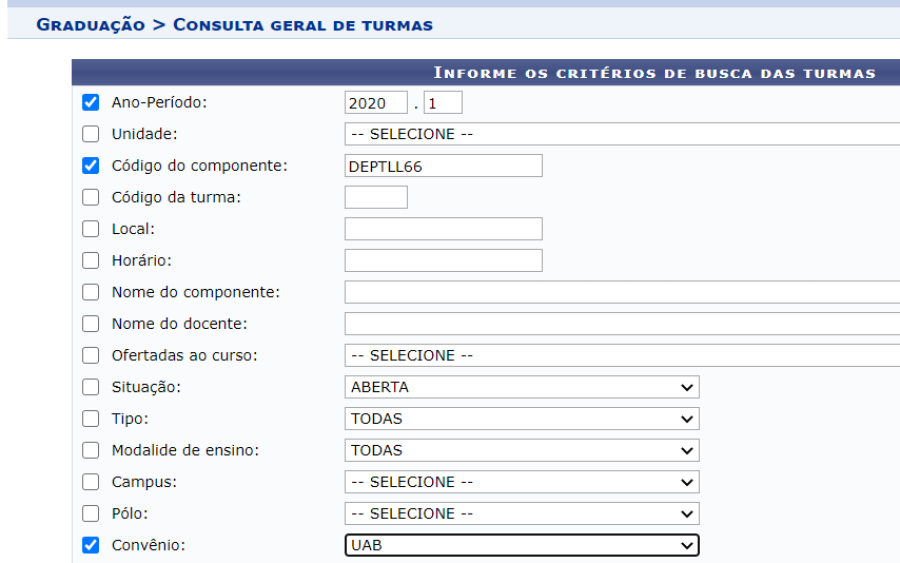
Task: Expand the Tipo dropdown
Action: (x=521, y=419)
